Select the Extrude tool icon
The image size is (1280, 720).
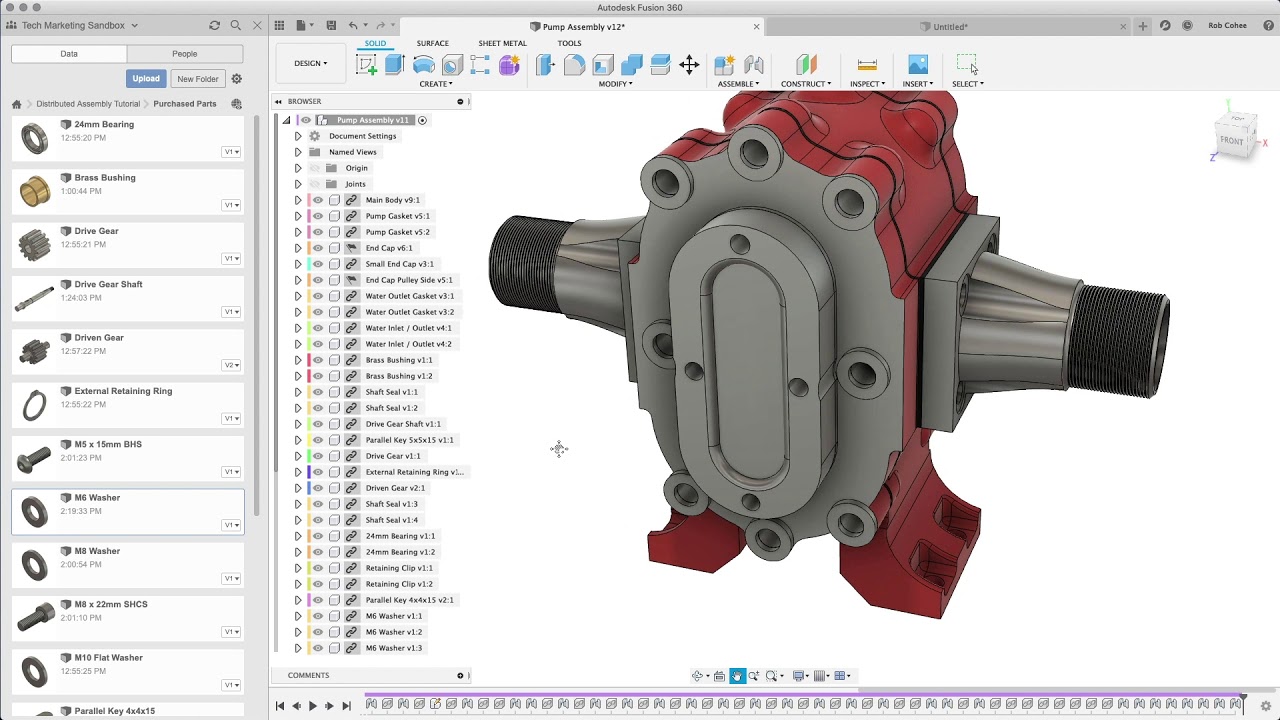click(x=395, y=65)
